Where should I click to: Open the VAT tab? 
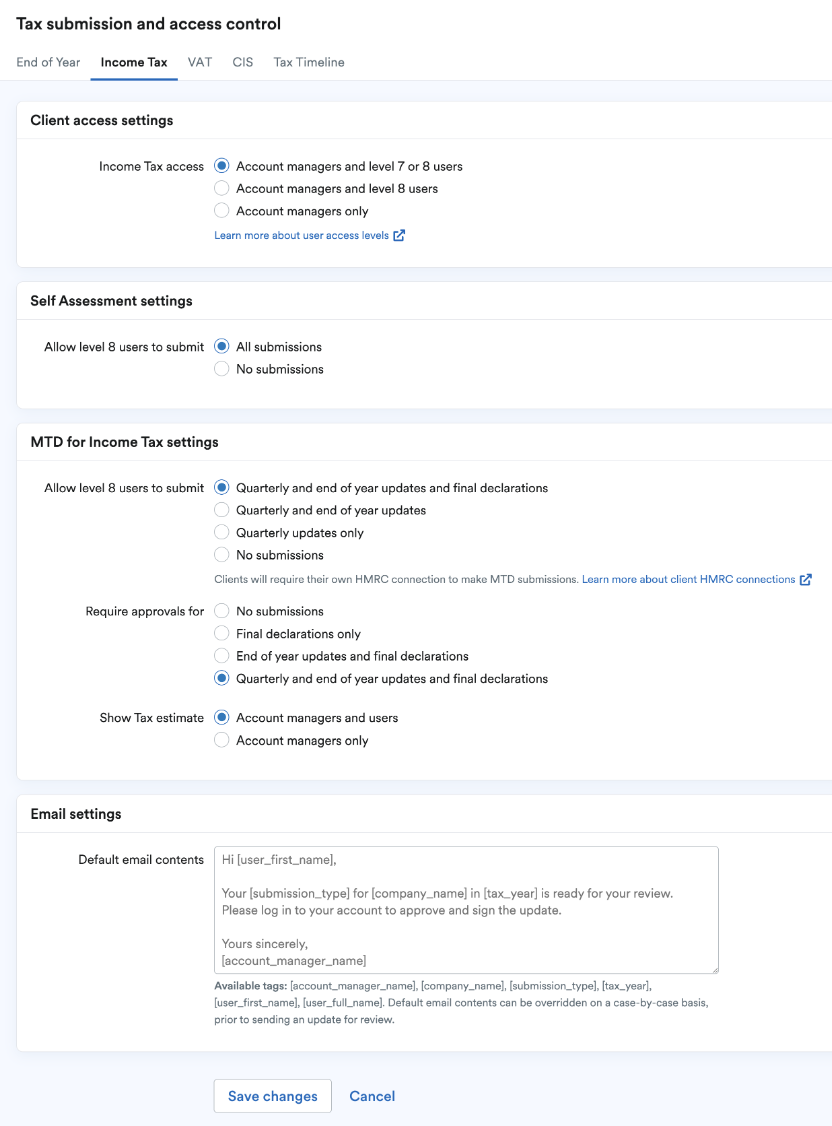200,62
